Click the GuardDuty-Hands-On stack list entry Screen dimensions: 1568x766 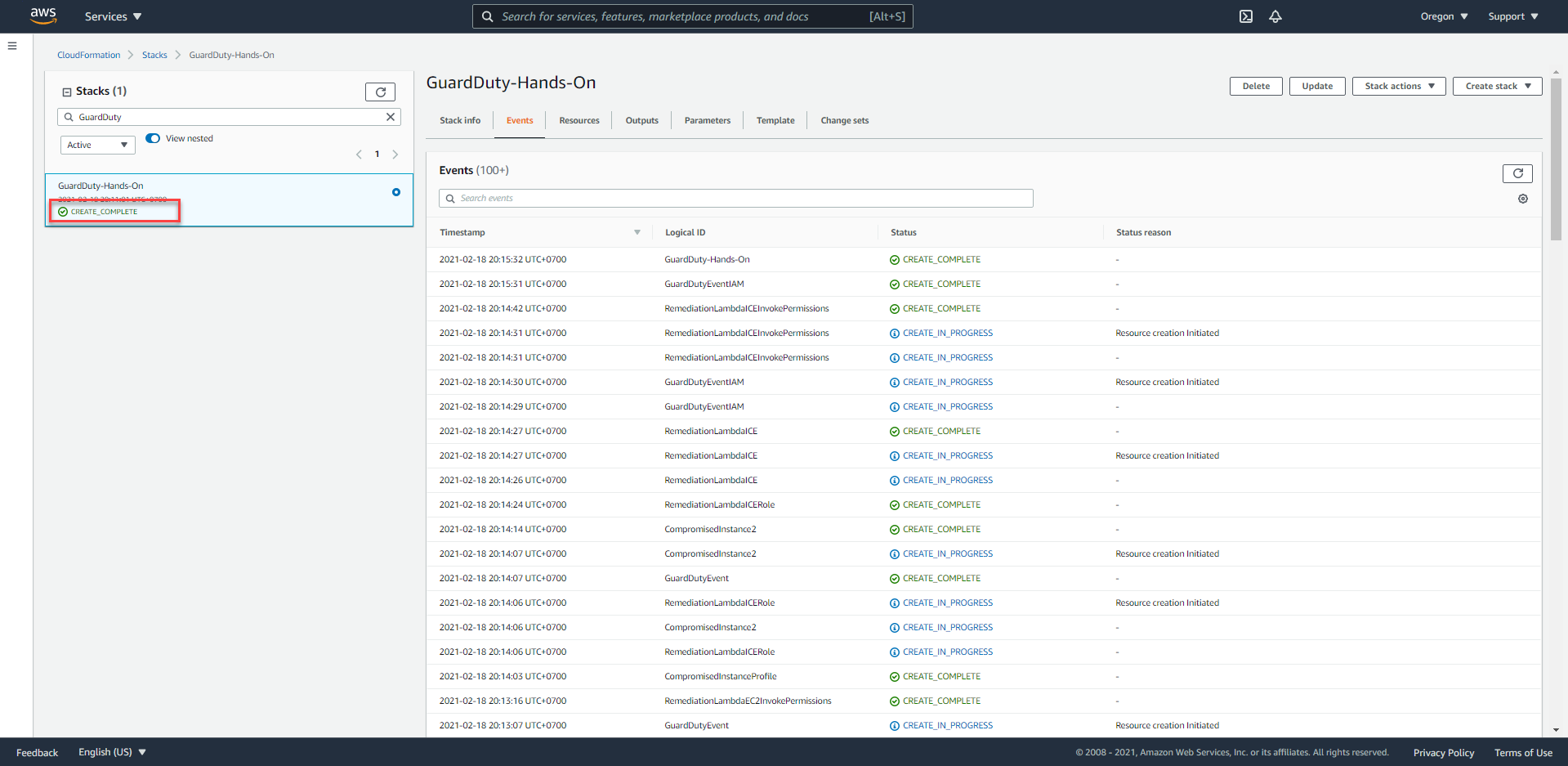click(229, 199)
